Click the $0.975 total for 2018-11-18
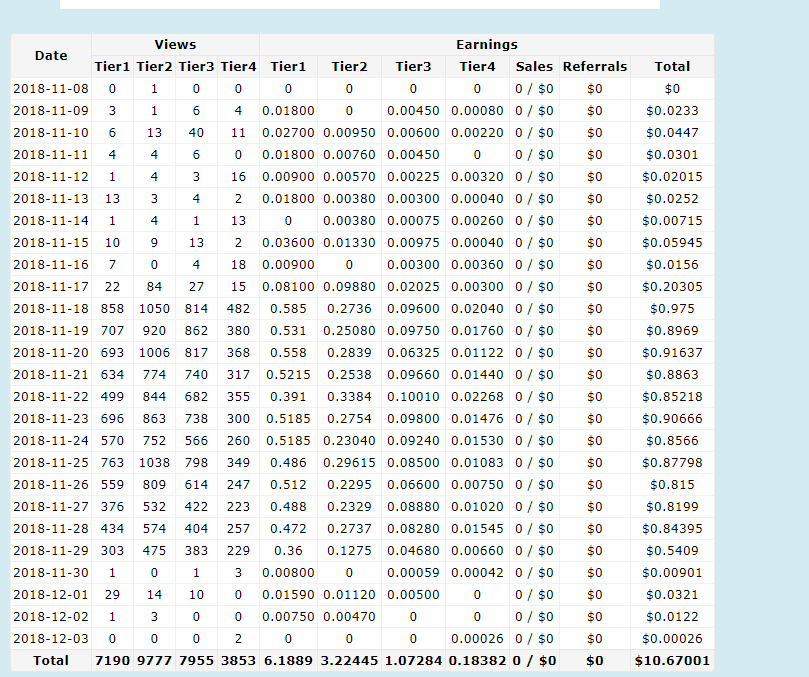 click(672, 309)
